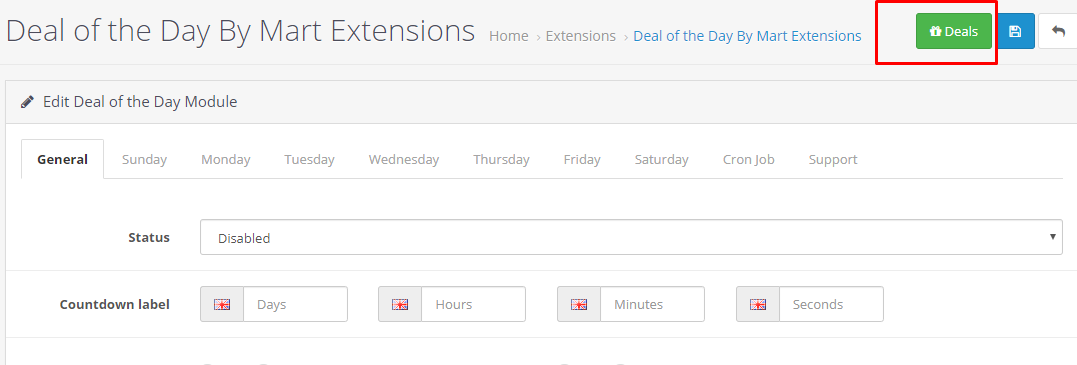Viewport: 1077px width, 365px height.
Task: Click Deal of the Day breadcrumb link
Action: tap(747, 36)
